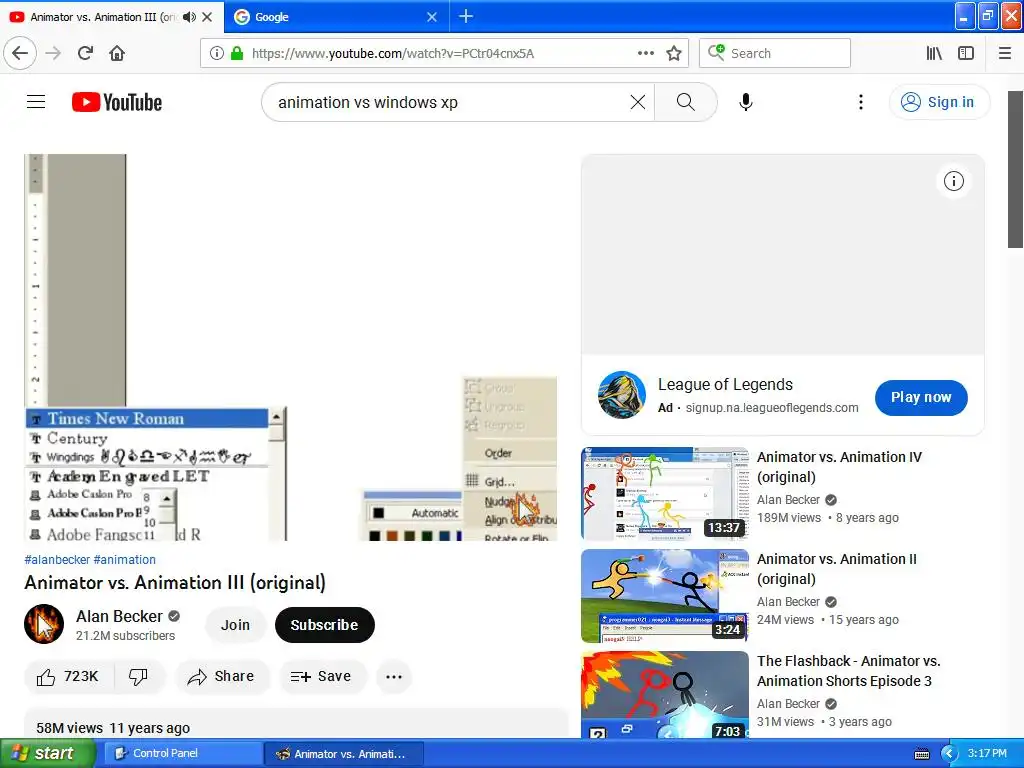This screenshot has width=1024, height=768.
Task: Click The Flashback - Animator vs. Animation title
Action: click(x=849, y=671)
